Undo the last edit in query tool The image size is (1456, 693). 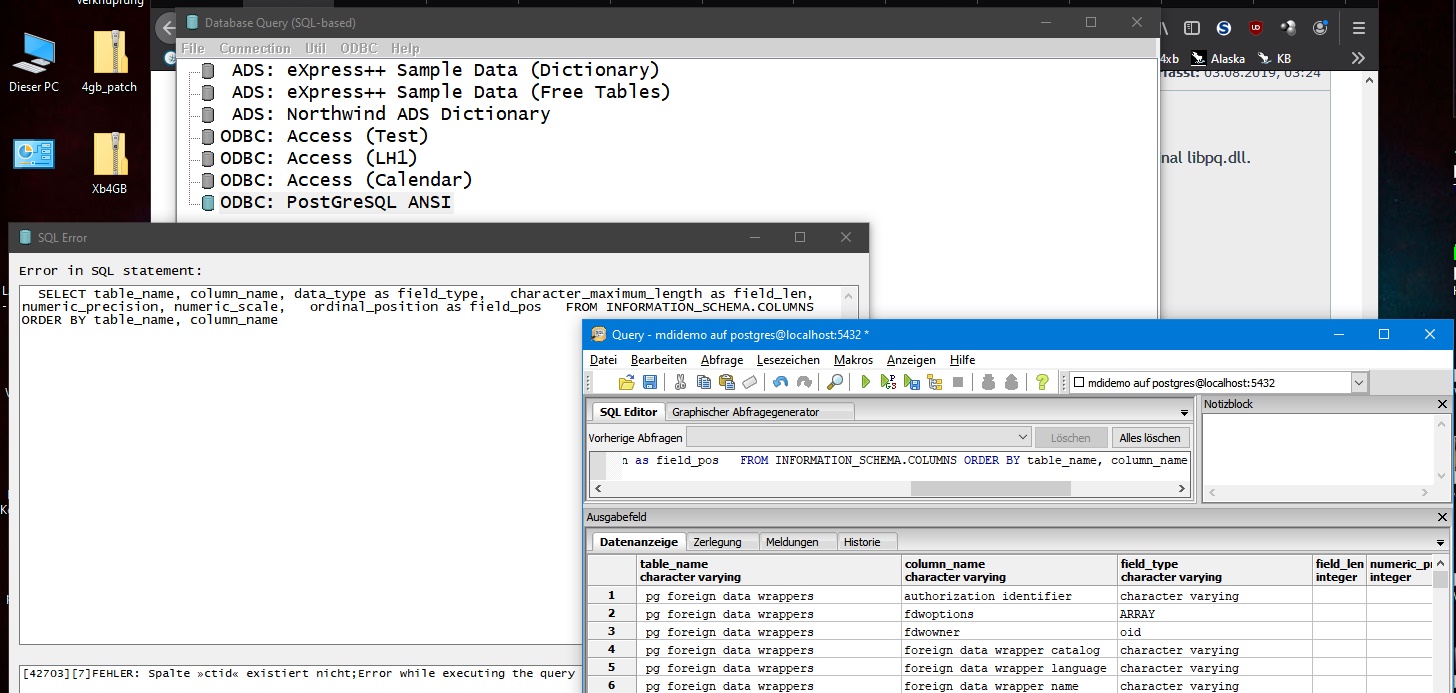tap(781, 382)
